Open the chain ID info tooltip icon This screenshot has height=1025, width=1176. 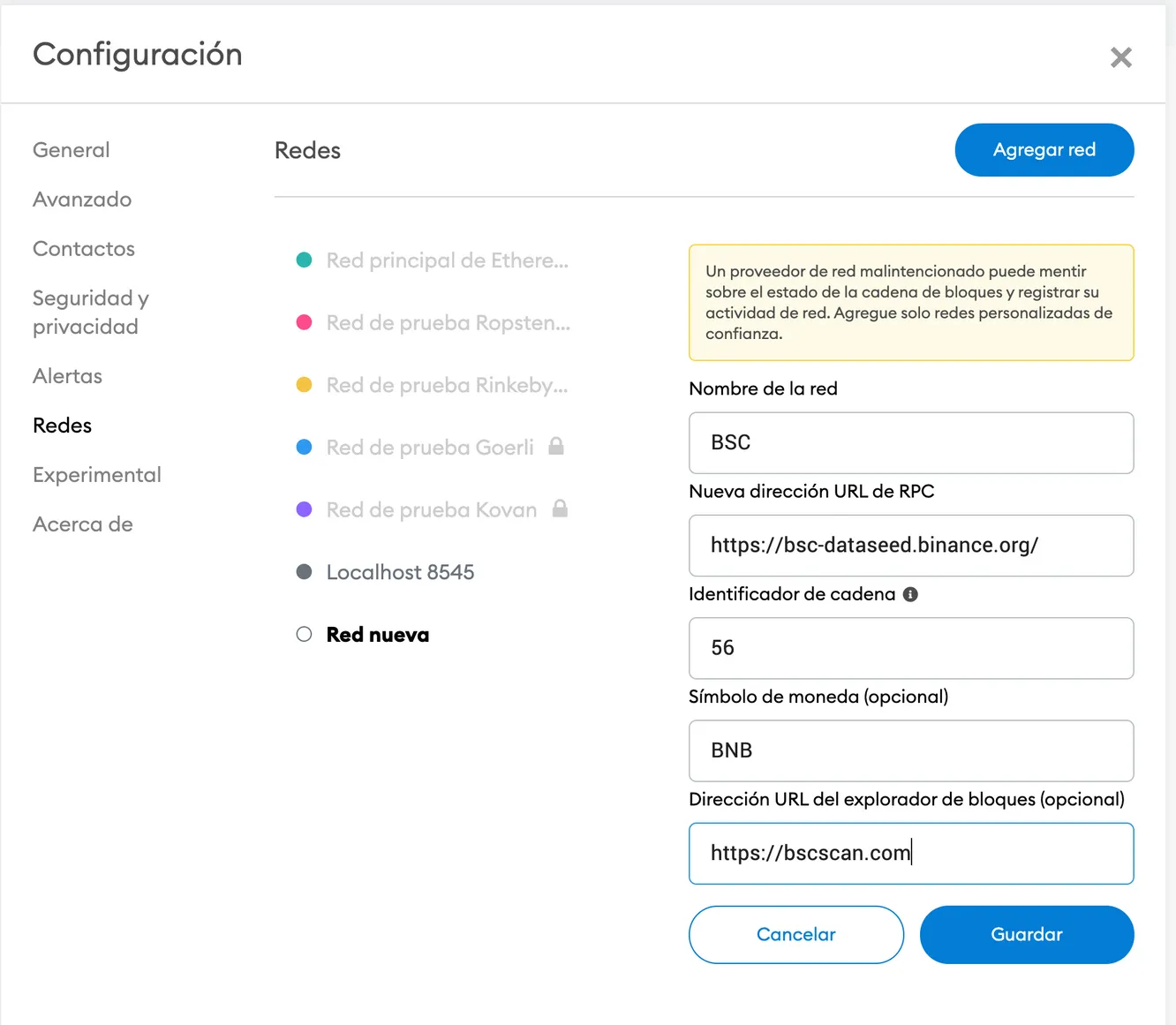point(910,593)
